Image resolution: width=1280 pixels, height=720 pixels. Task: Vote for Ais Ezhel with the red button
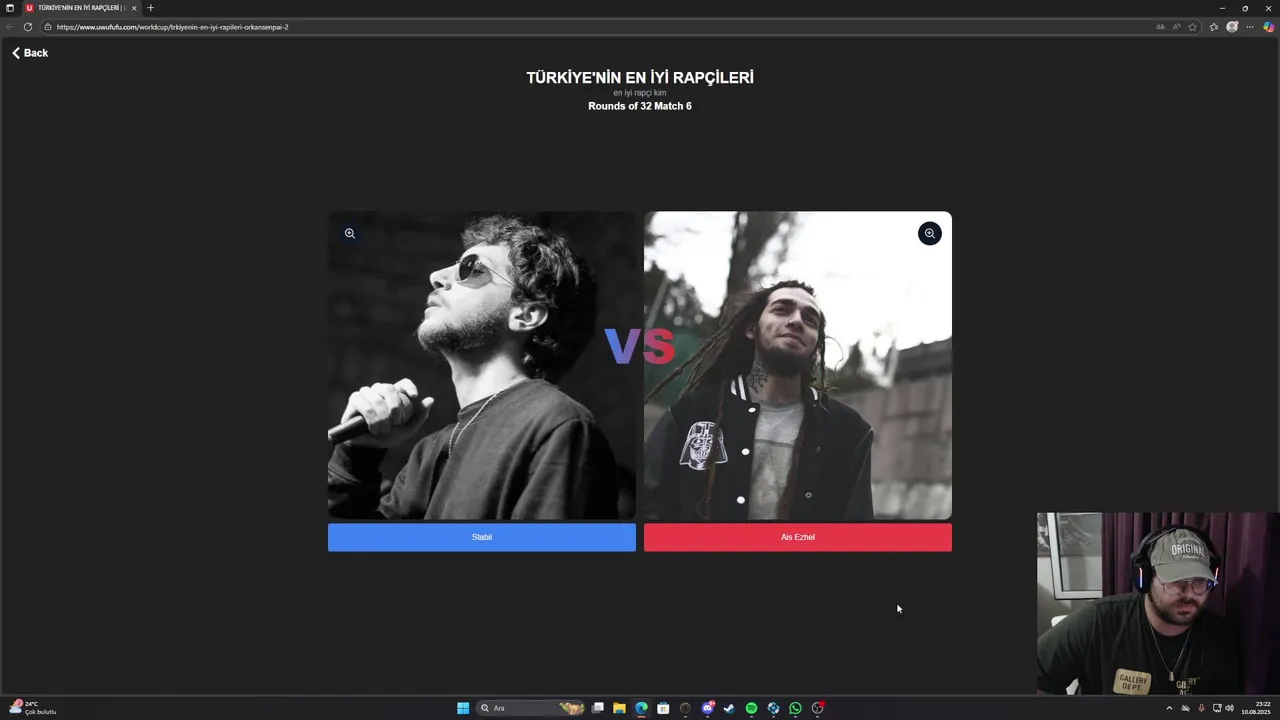point(798,537)
